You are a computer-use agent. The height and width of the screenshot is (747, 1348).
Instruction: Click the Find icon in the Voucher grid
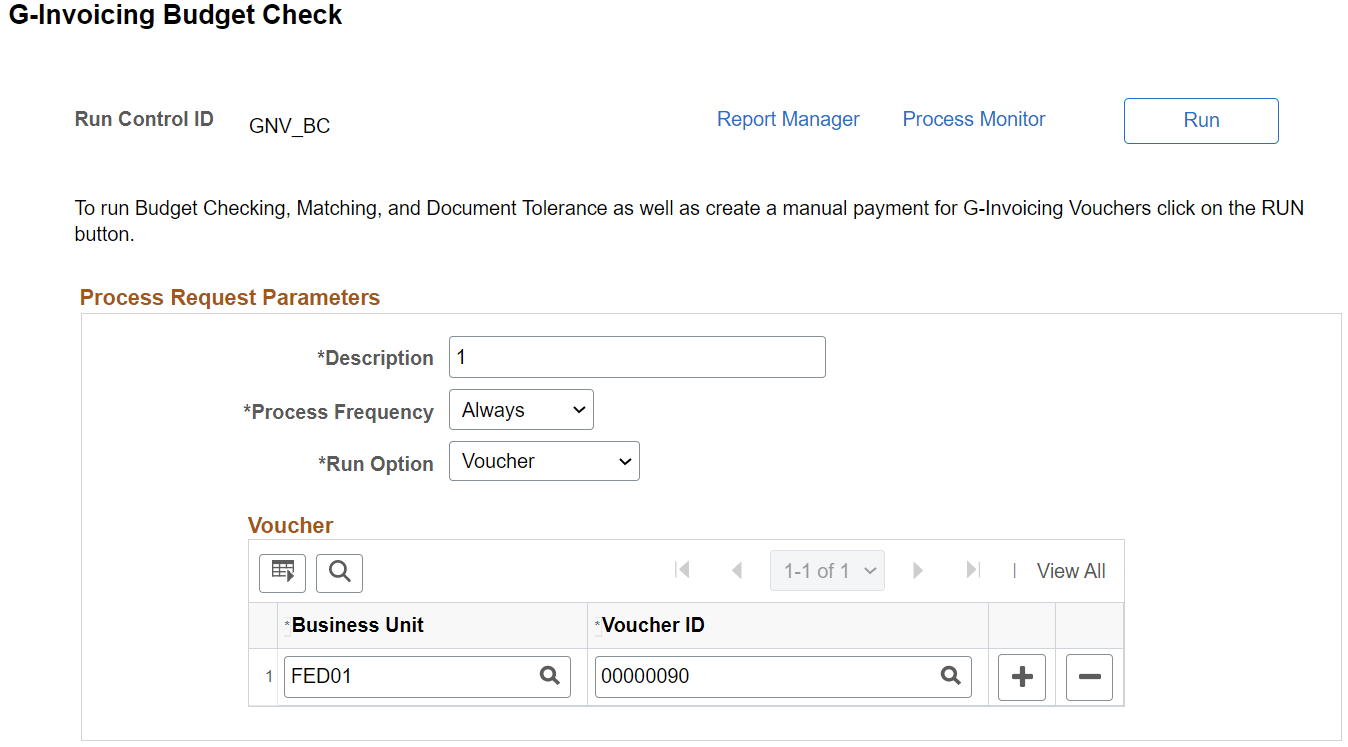(339, 572)
